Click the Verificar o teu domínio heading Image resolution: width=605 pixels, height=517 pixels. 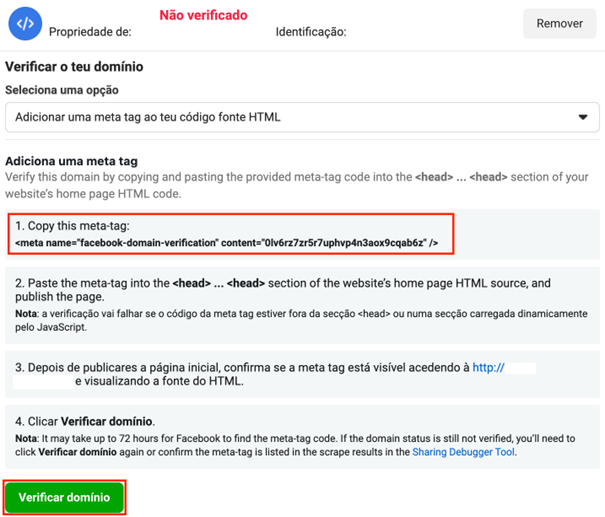(x=74, y=67)
